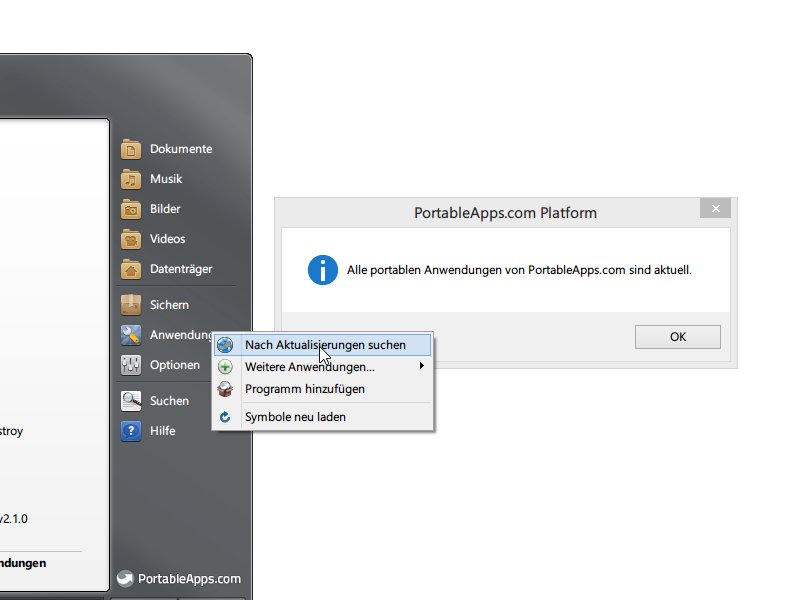Click the Programm hinzufügen package icon
Image resolution: width=800 pixels, height=600 pixels.
(225, 389)
